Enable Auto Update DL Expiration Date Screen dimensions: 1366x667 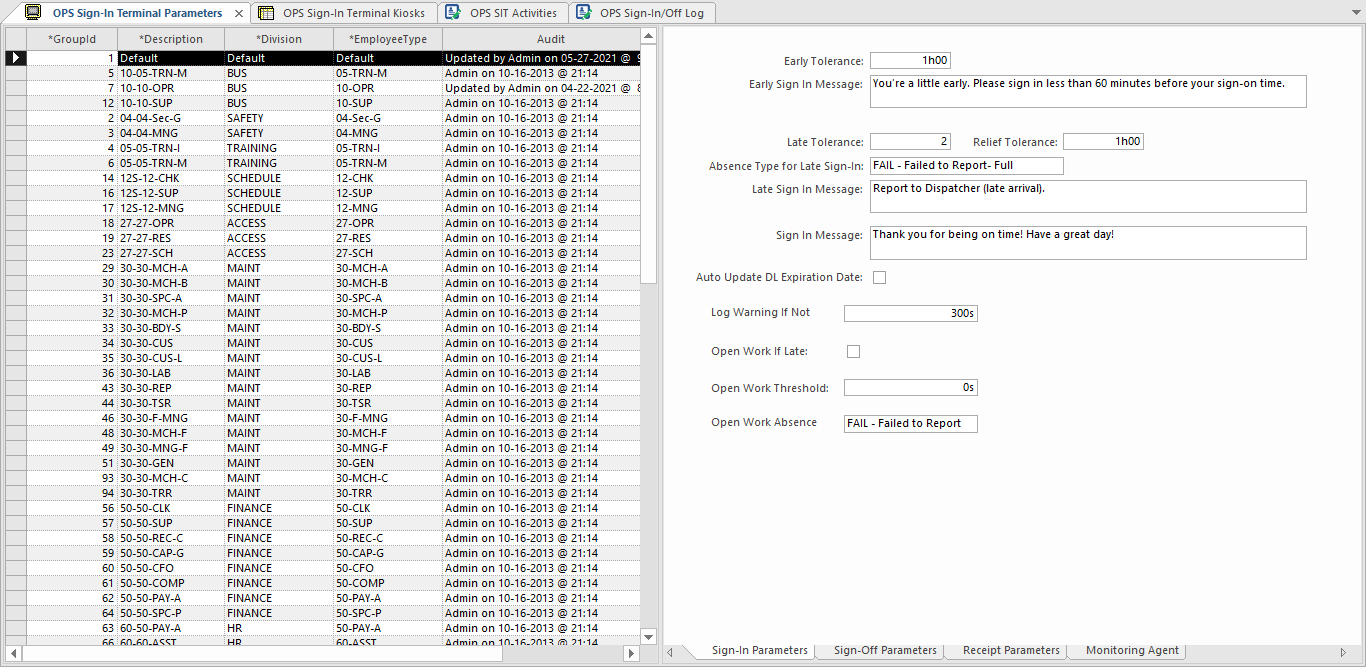(x=879, y=277)
